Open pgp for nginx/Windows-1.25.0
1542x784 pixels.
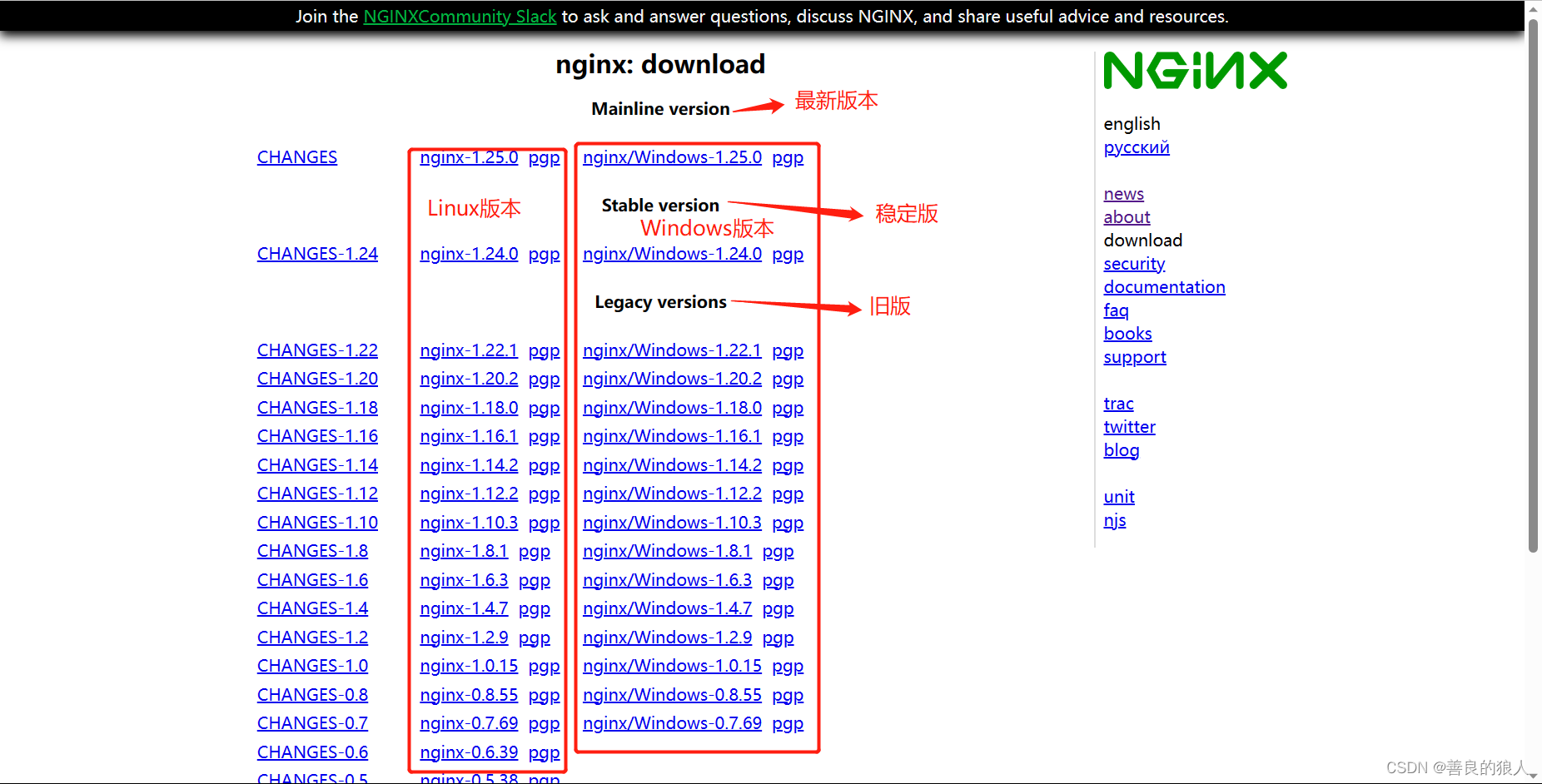[x=788, y=157]
